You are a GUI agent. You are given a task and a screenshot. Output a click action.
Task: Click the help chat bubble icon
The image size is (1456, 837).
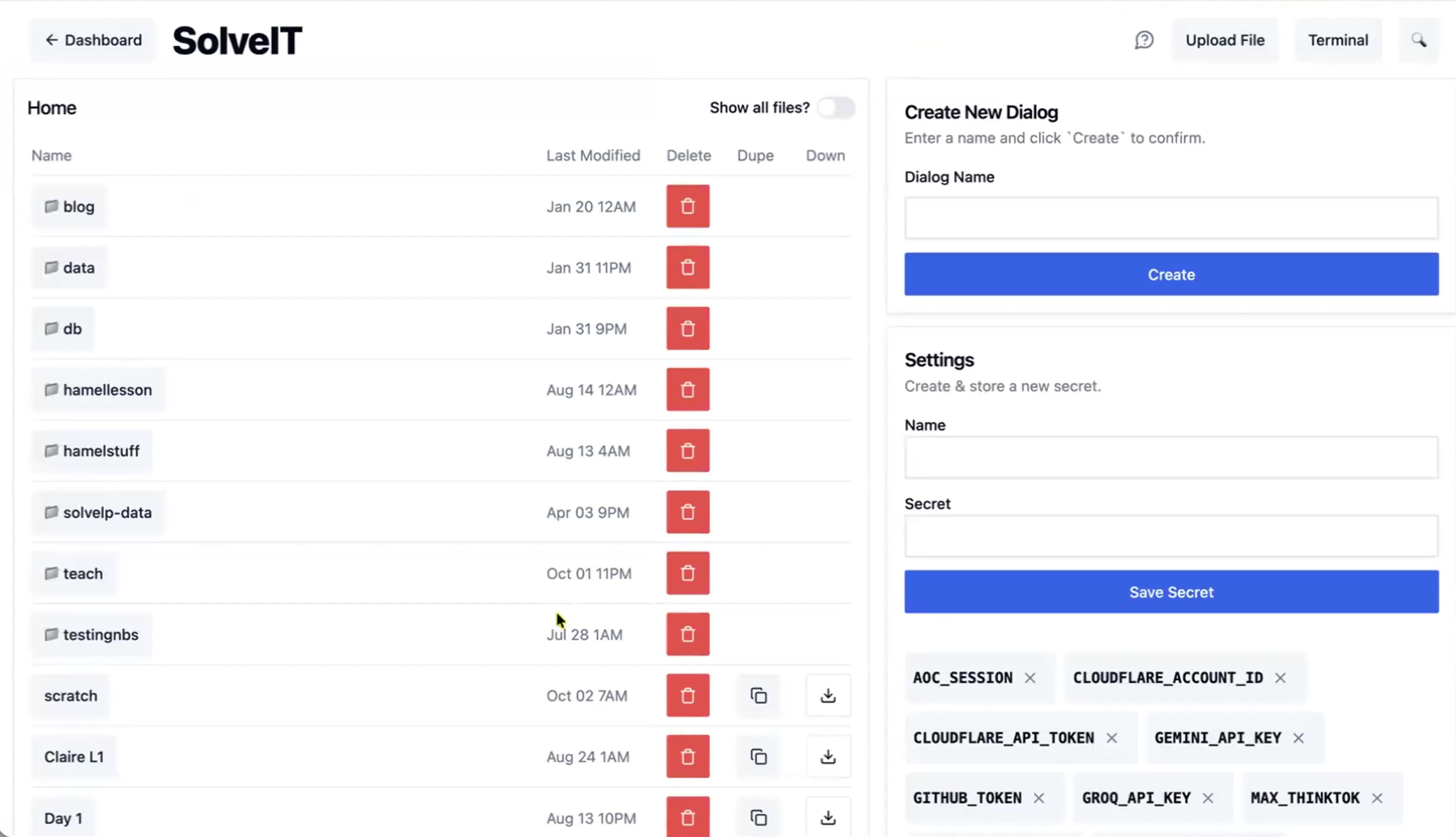1144,40
